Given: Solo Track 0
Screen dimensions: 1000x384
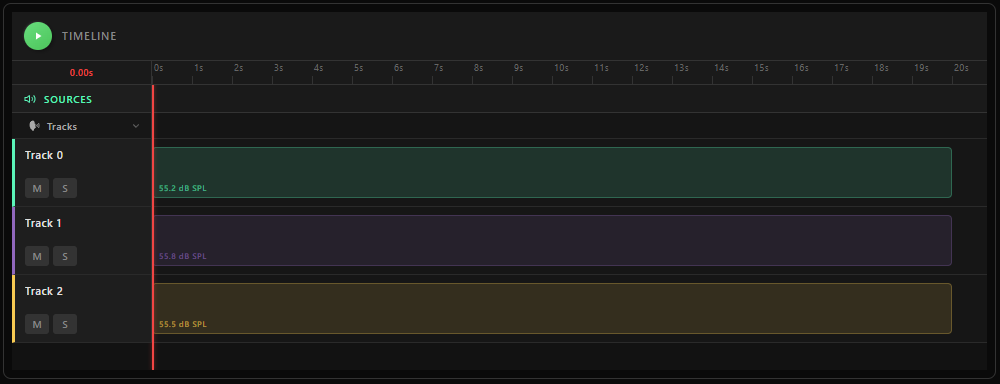Looking at the screenshot, I should click(65, 188).
